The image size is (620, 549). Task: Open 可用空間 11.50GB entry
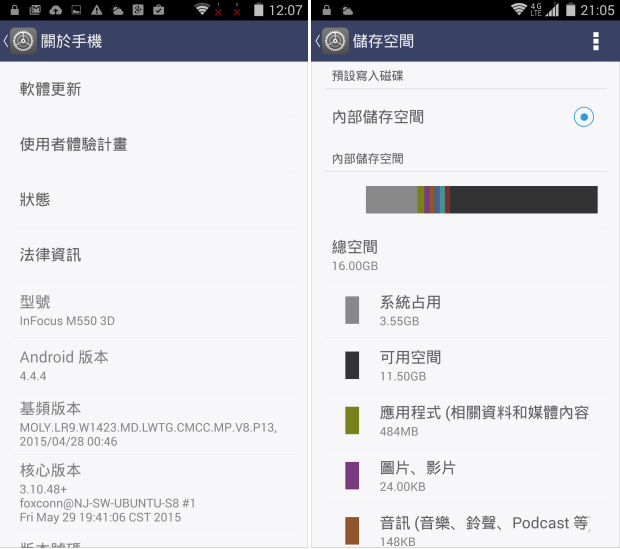click(x=465, y=365)
